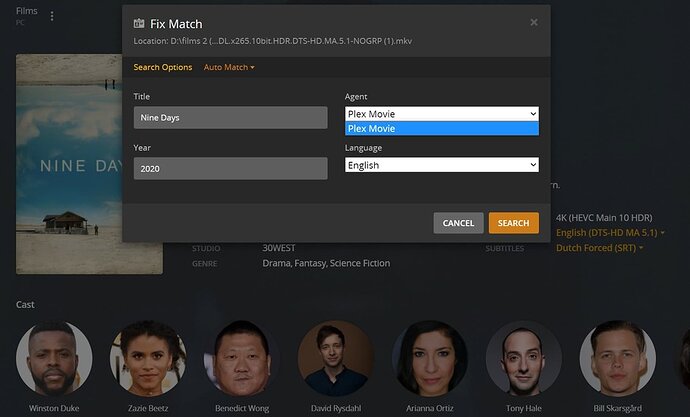
Task: Open Tony Hale's cast photo
Action: tap(524, 358)
